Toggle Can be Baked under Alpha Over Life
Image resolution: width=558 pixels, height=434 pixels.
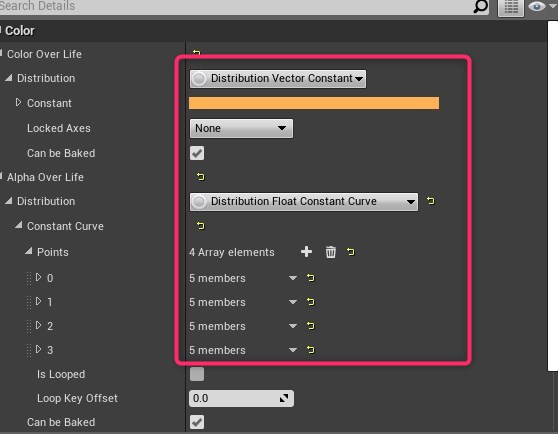pyautogui.click(x=197, y=422)
